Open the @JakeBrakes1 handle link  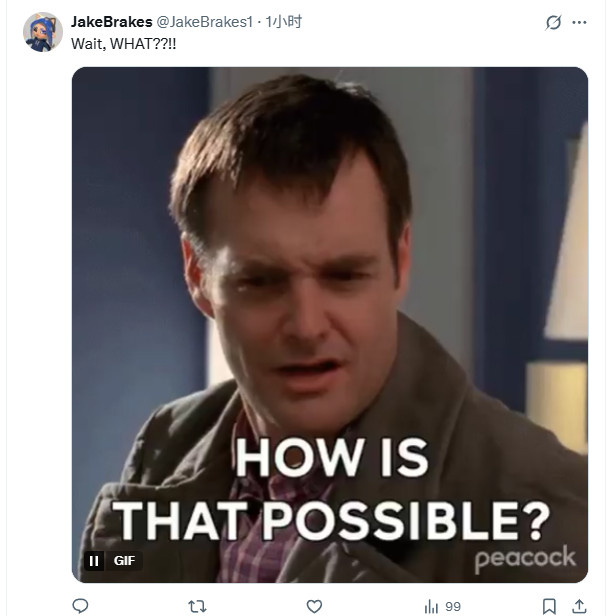tap(205, 22)
